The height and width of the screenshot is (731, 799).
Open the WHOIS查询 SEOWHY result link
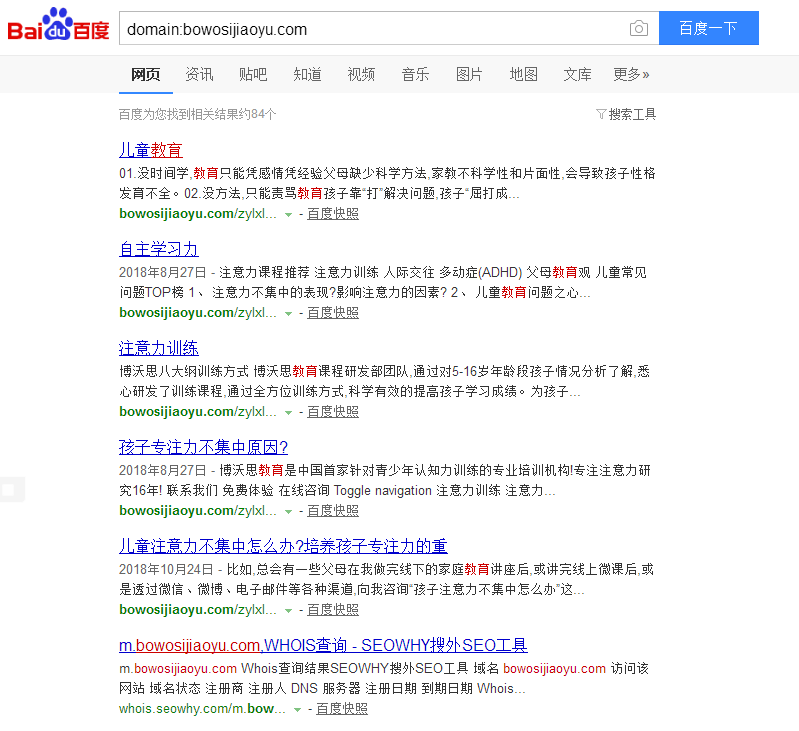323,645
